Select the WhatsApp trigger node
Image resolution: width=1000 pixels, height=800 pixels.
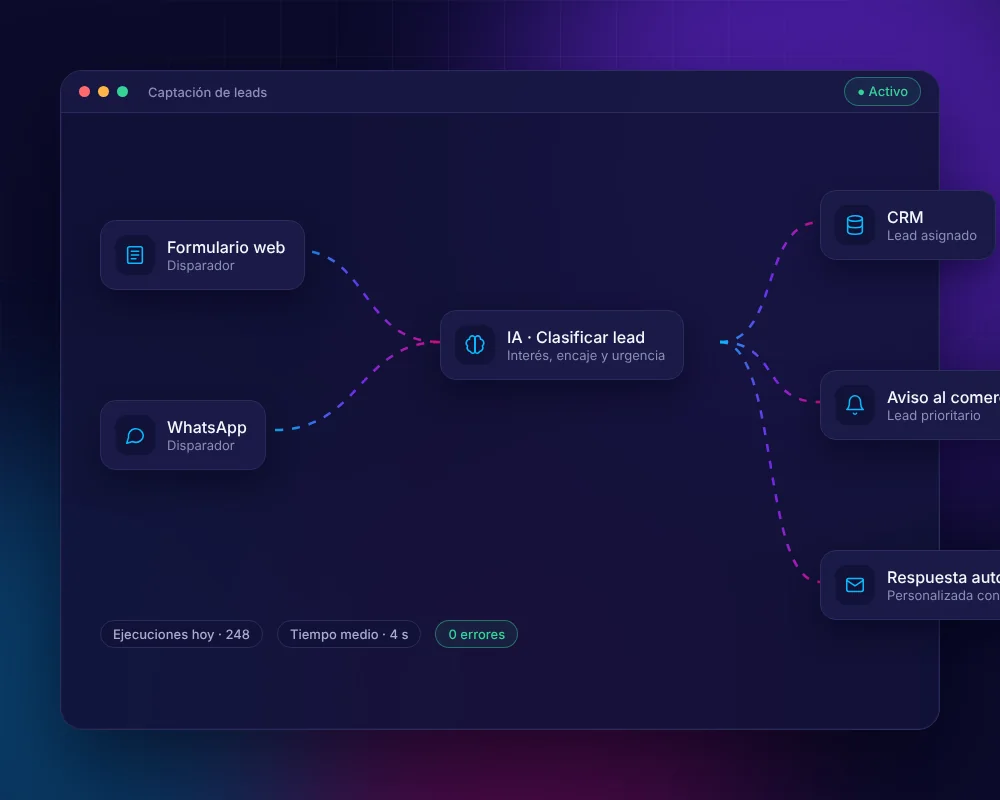pos(183,435)
